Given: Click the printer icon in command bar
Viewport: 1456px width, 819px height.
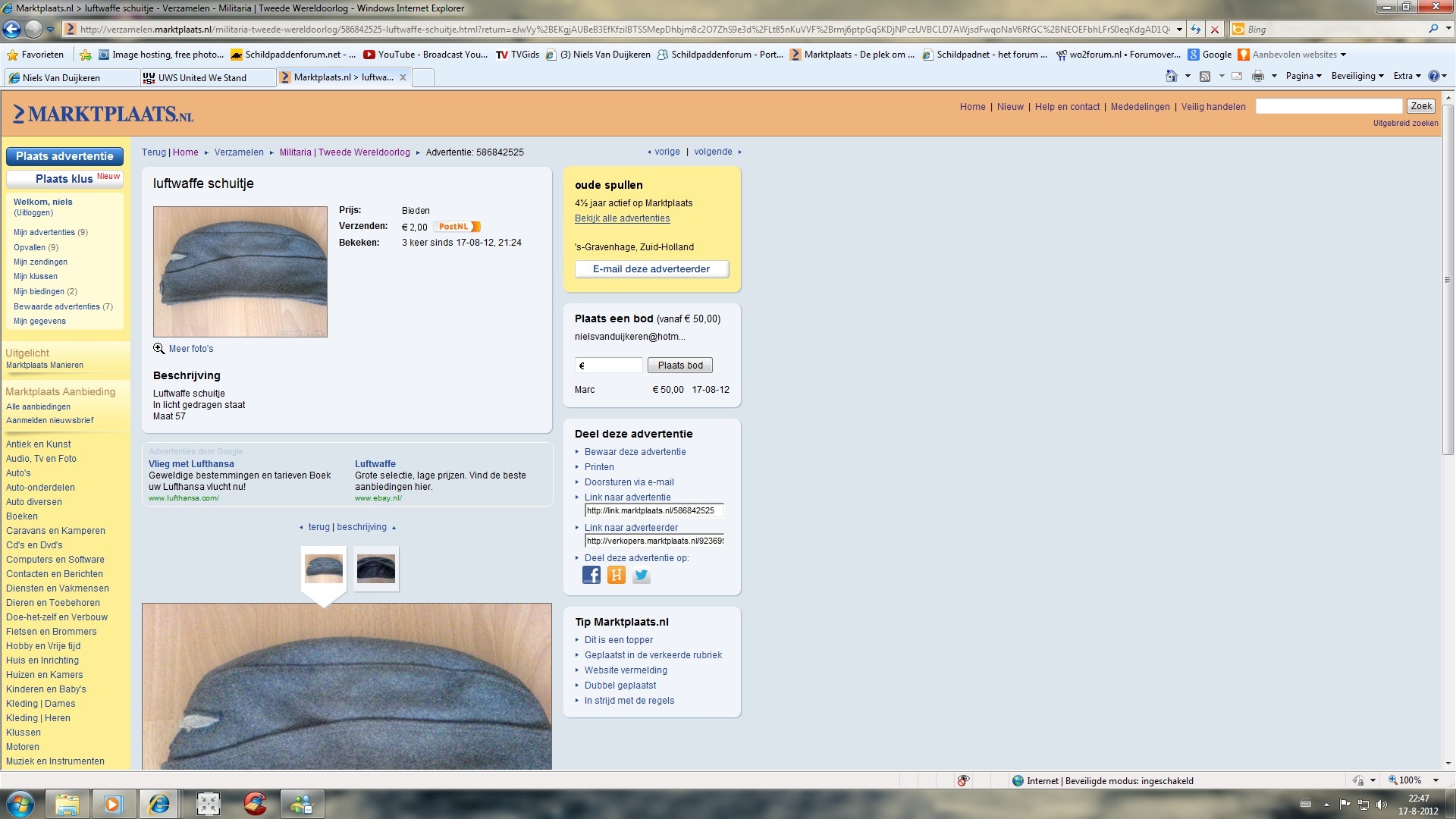Looking at the screenshot, I should (1258, 76).
